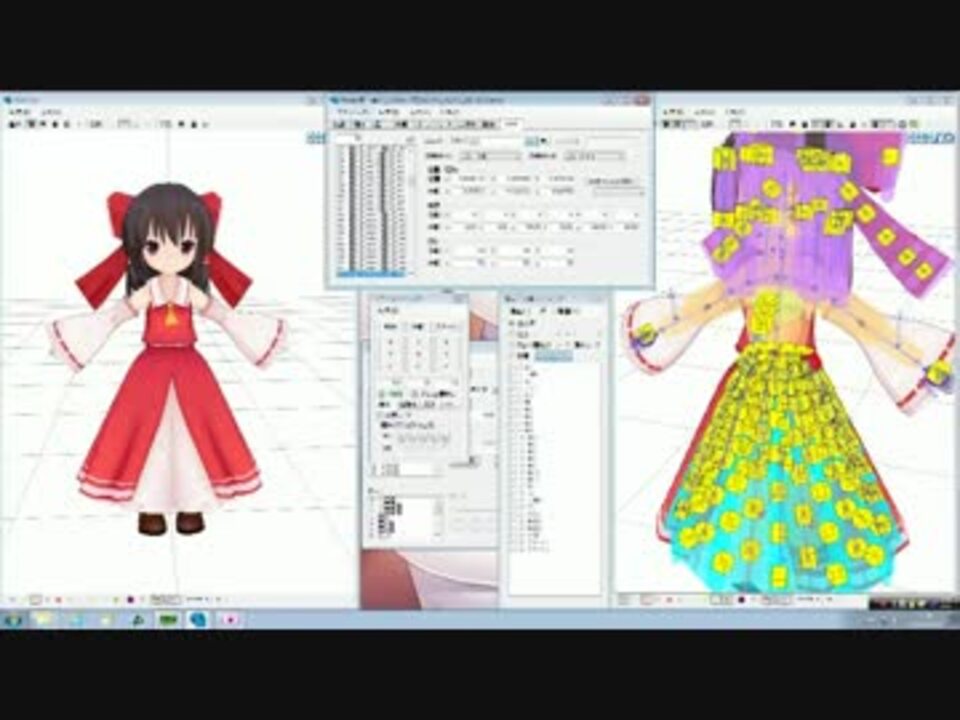Click the first toolbar icon in the left view window
This screenshot has width=960, height=720.
tap(13, 124)
